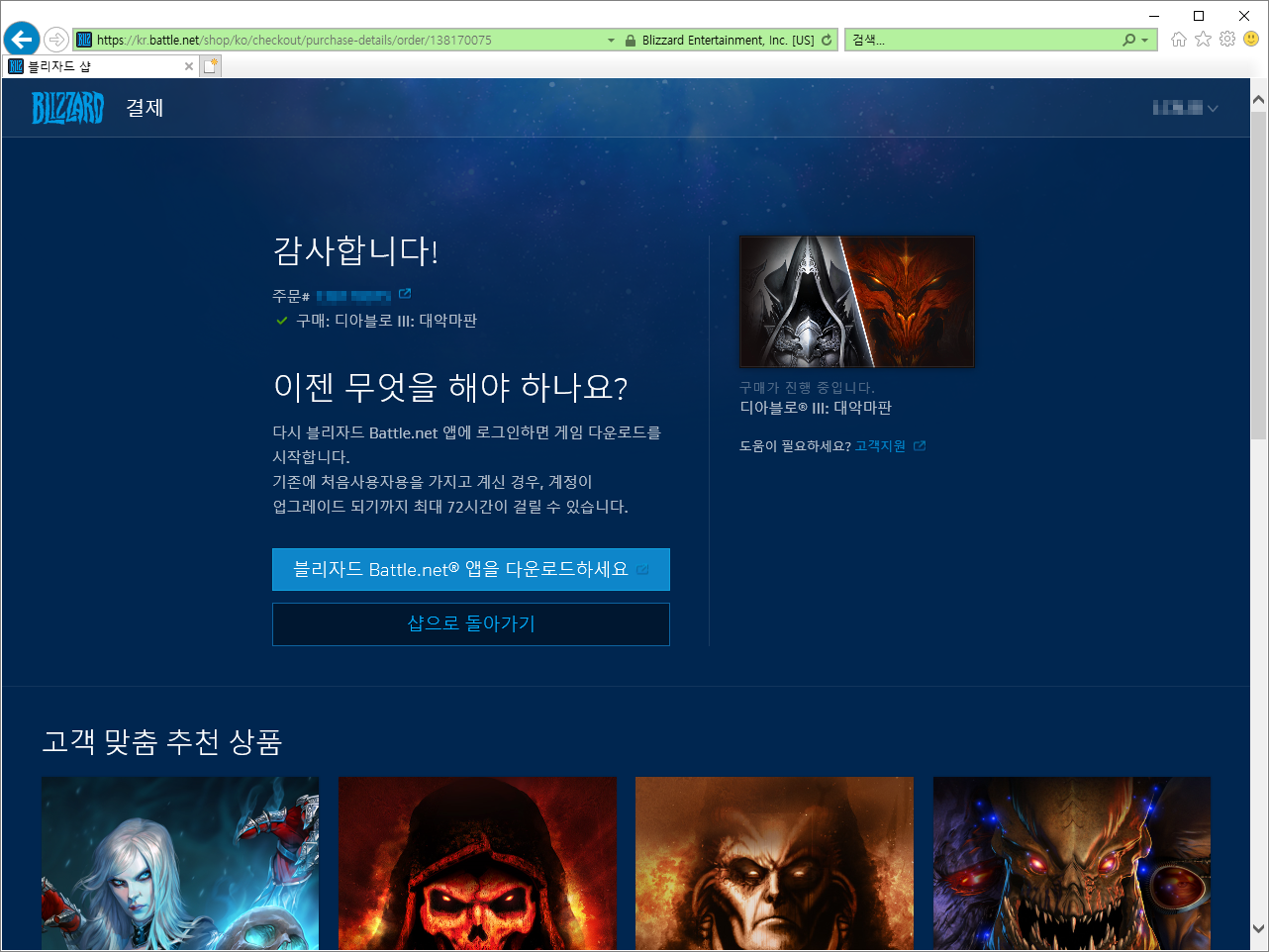Click the vertical scrollbar thumb
The image size is (1269, 952).
[1259, 276]
